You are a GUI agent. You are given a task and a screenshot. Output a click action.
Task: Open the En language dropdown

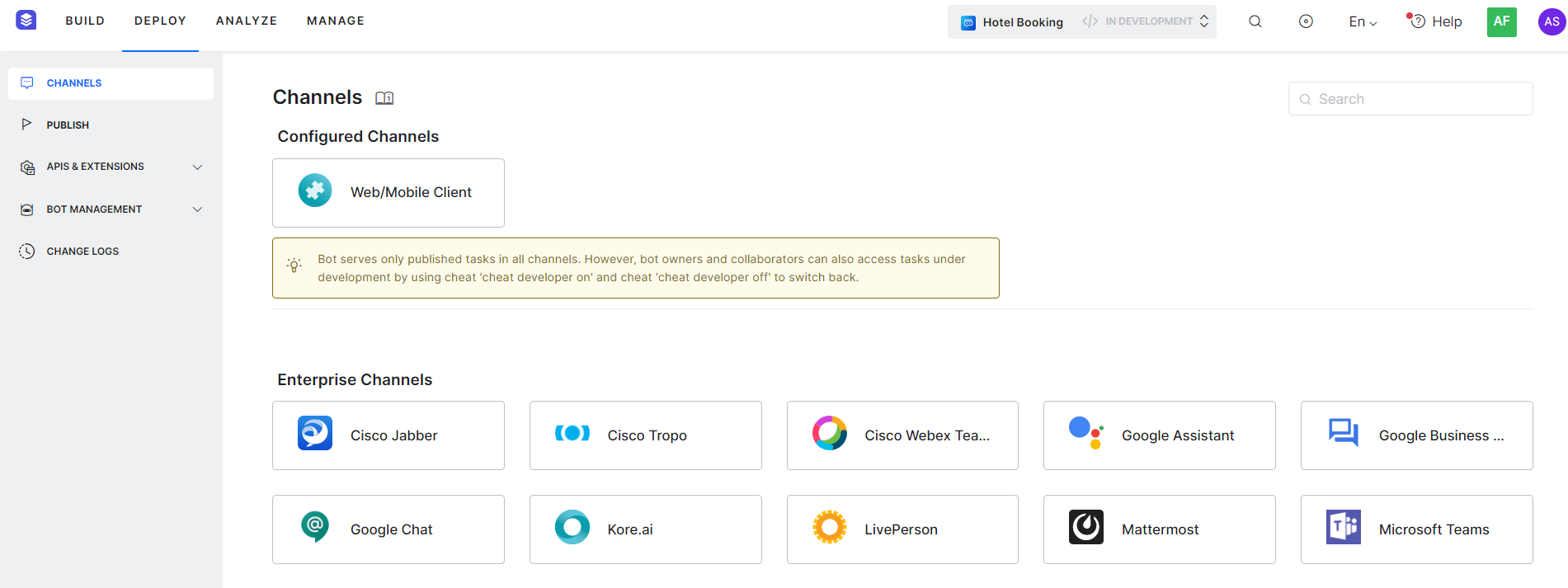1363,21
